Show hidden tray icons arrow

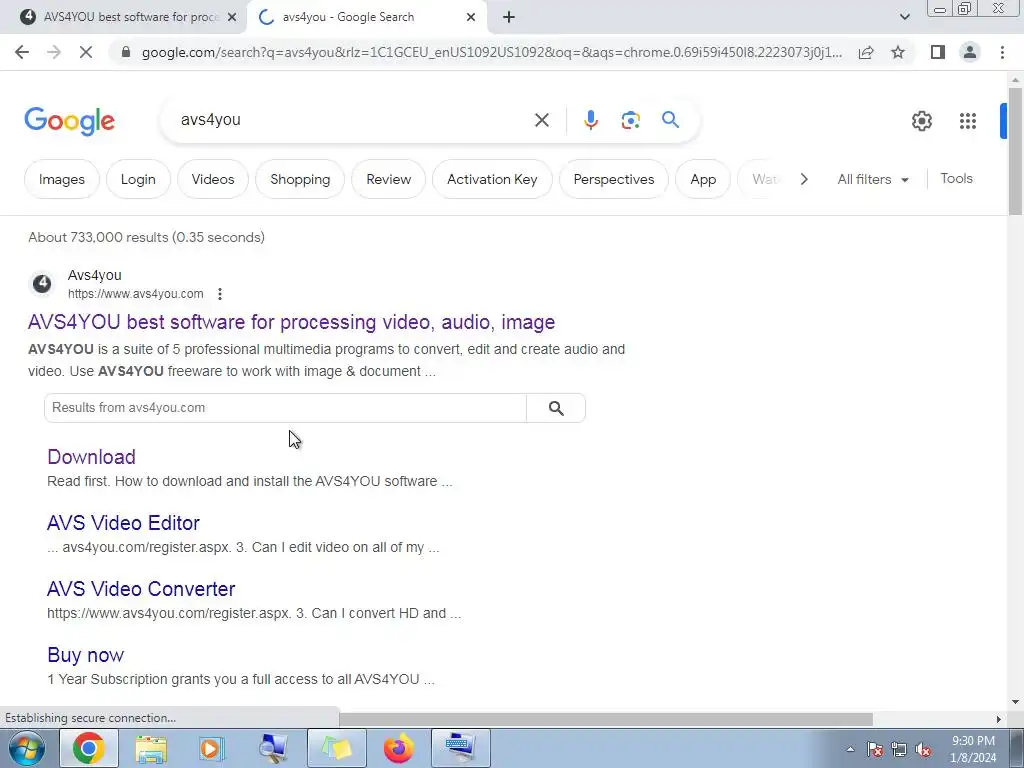(x=850, y=749)
